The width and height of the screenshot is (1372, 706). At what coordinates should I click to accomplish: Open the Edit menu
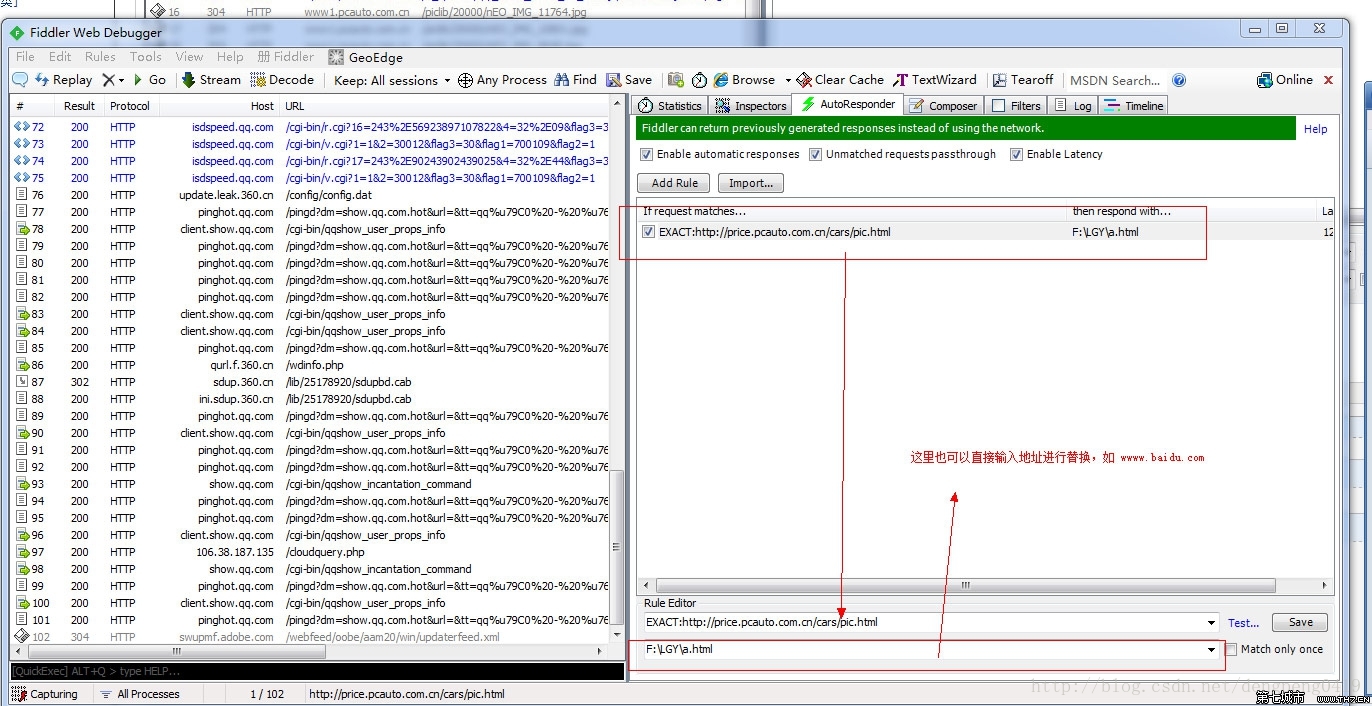tap(60, 57)
